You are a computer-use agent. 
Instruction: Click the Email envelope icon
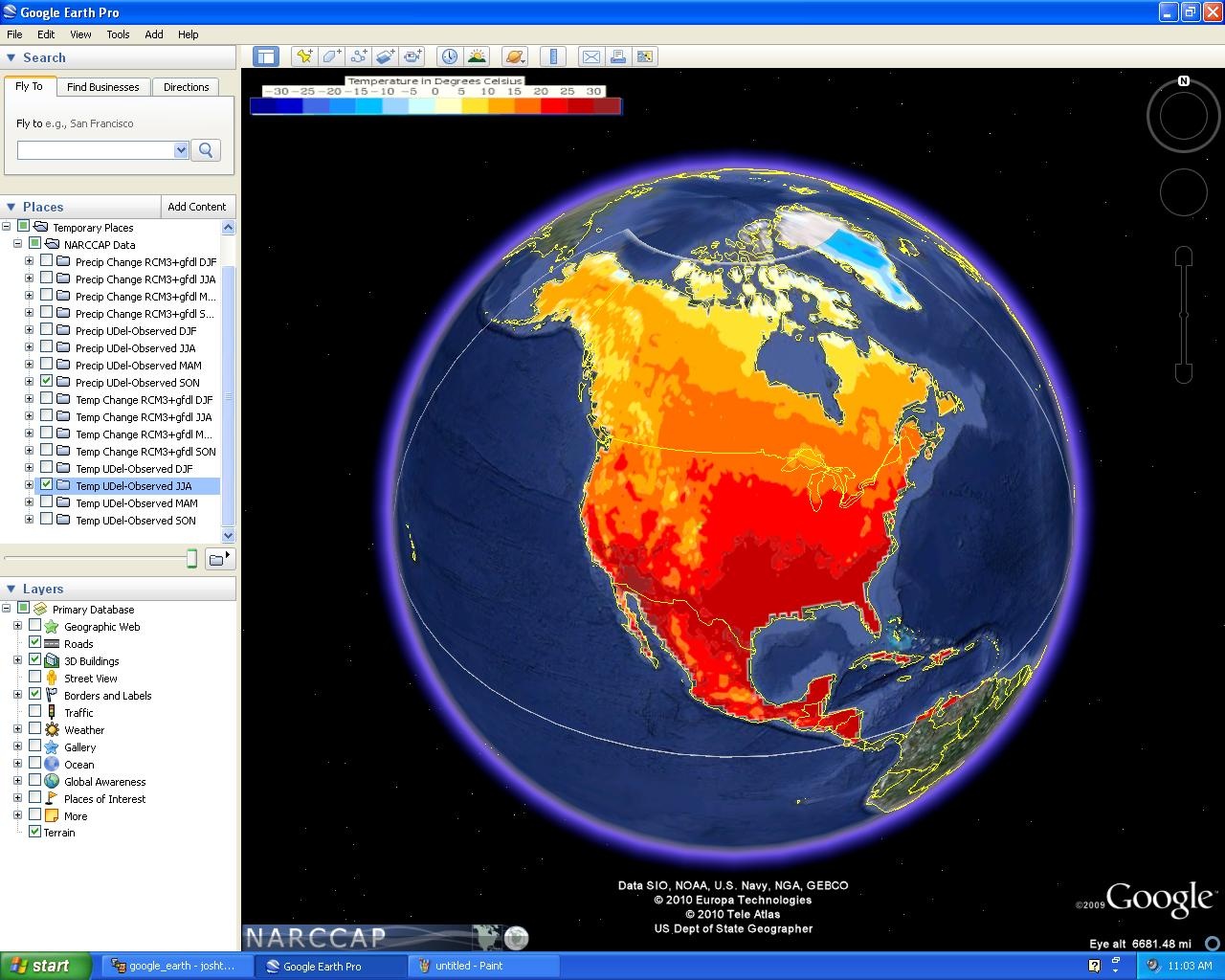(x=591, y=56)
